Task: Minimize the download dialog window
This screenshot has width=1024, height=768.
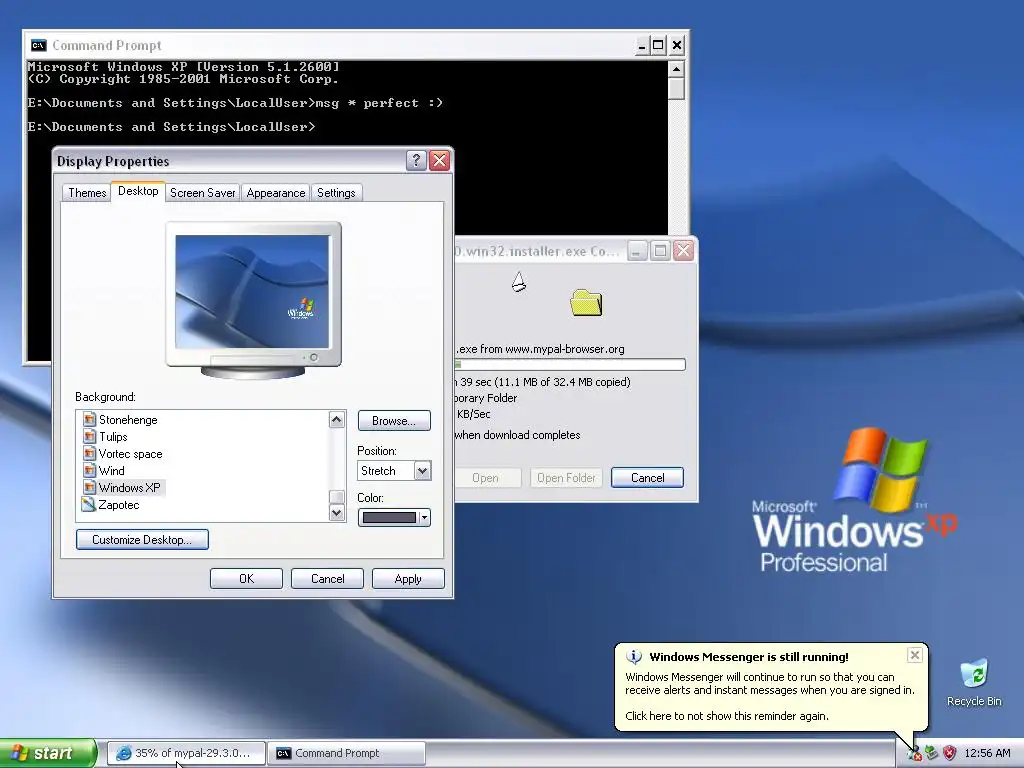Action: pos(637,251)
